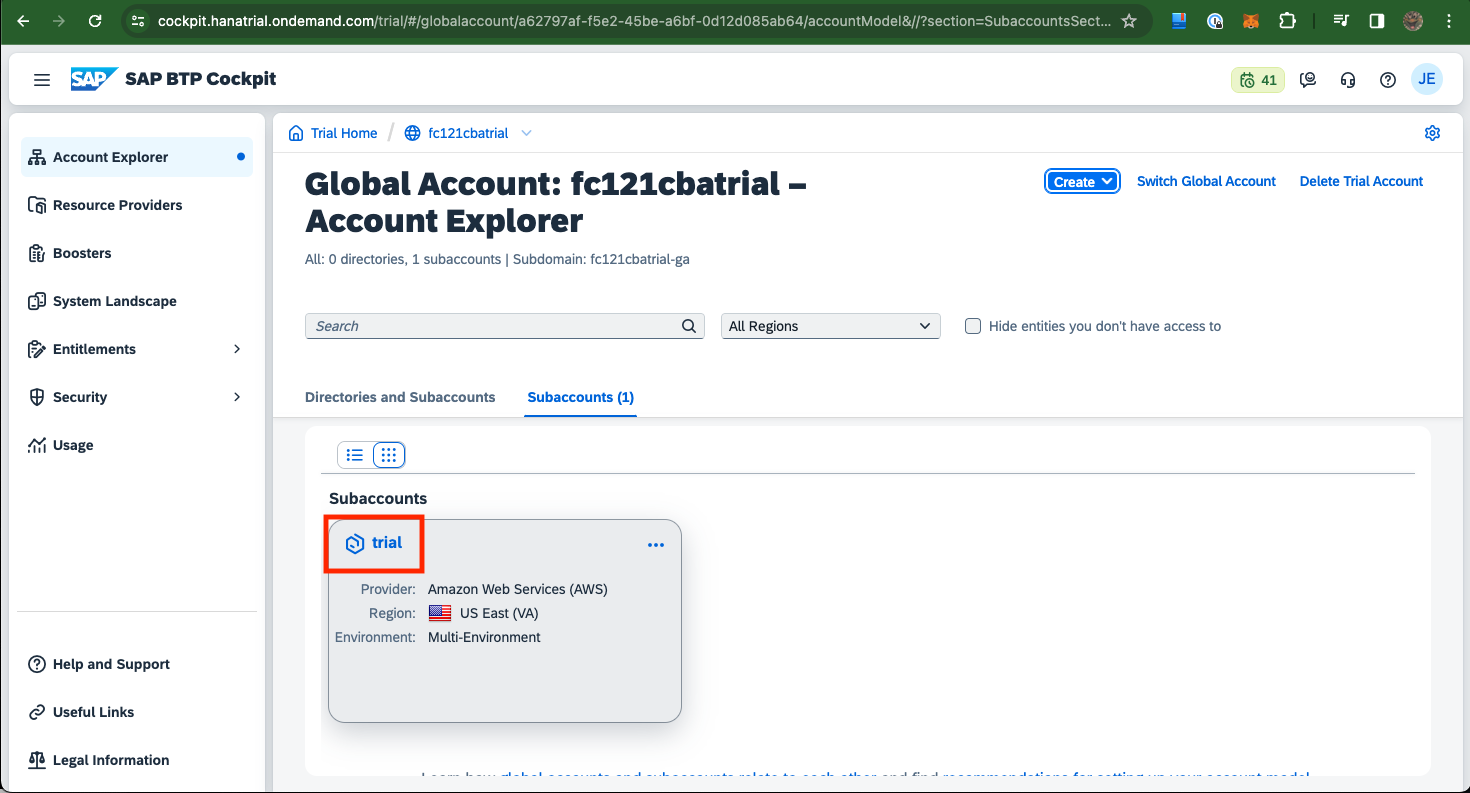Open the headset support icon
Image resolution: width=1470 pixels, height=793 pixels.
click(x=1348, y=80)
